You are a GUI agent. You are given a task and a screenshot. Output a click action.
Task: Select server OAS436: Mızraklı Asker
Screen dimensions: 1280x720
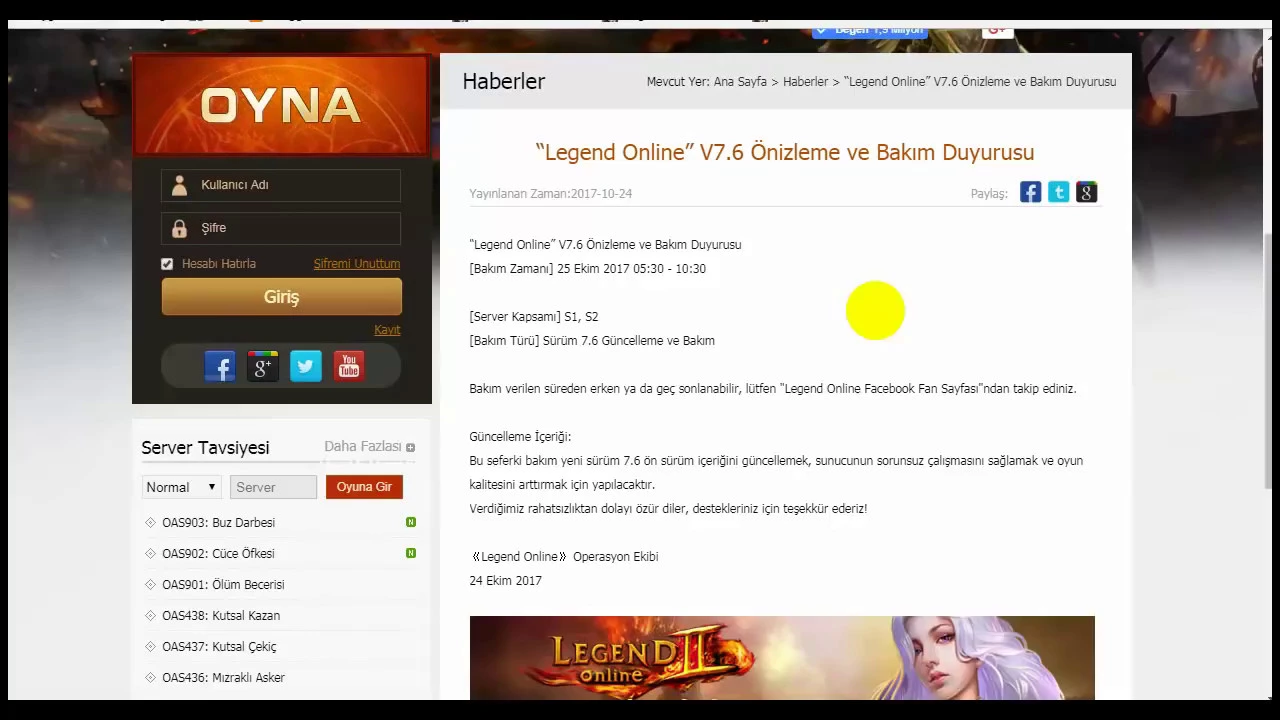pyautogui.click(x=223, y=678)
